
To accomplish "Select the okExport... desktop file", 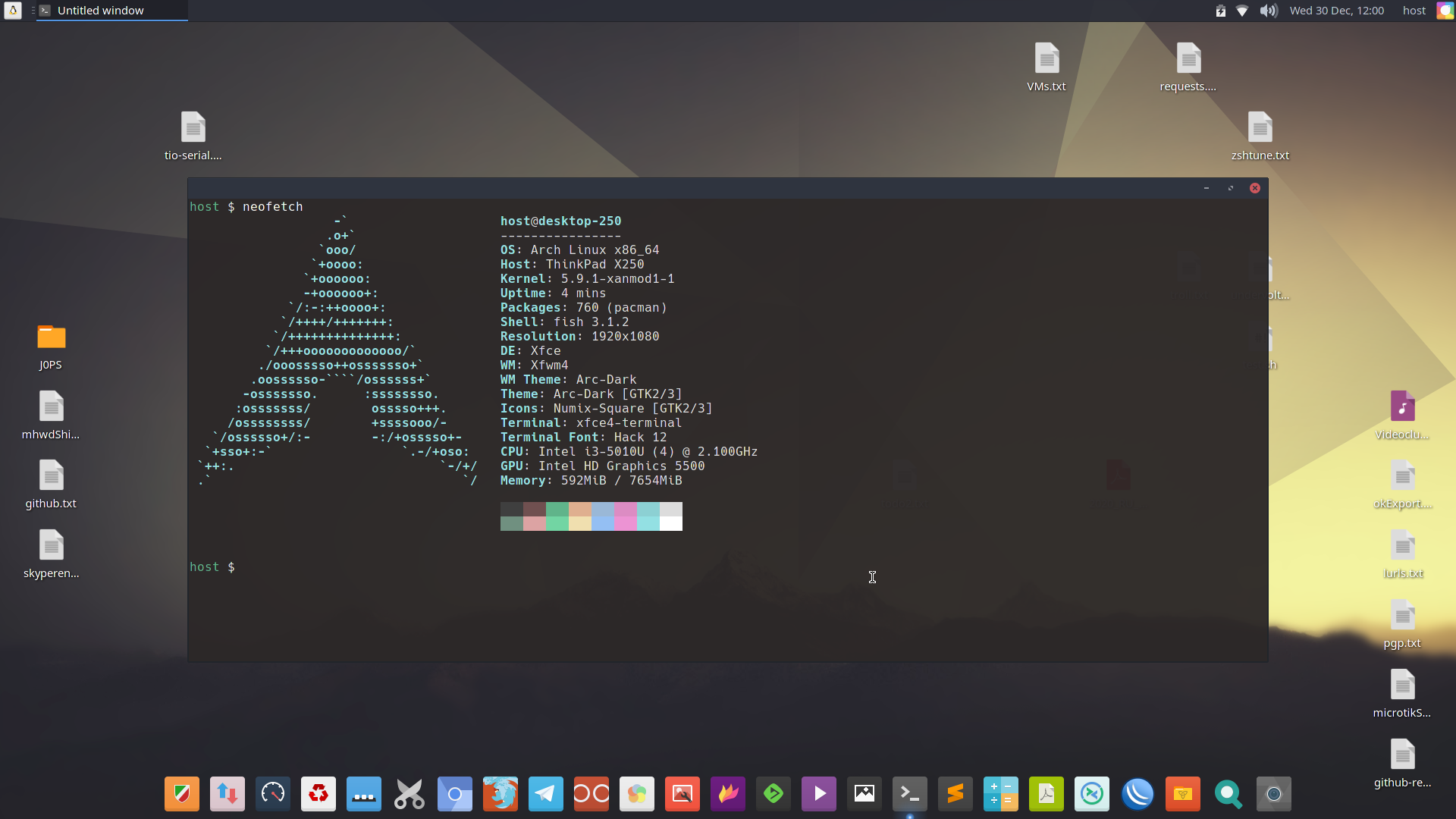I will coord(1402,485).
